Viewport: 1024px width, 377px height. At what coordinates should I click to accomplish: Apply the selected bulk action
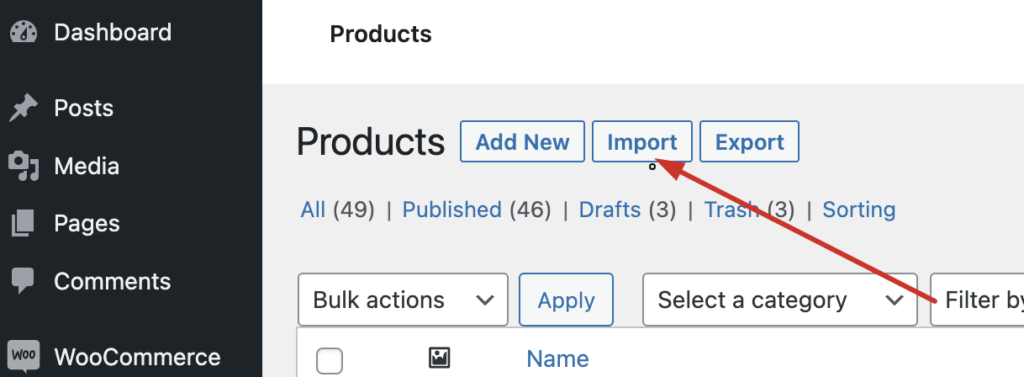(566, 300)
